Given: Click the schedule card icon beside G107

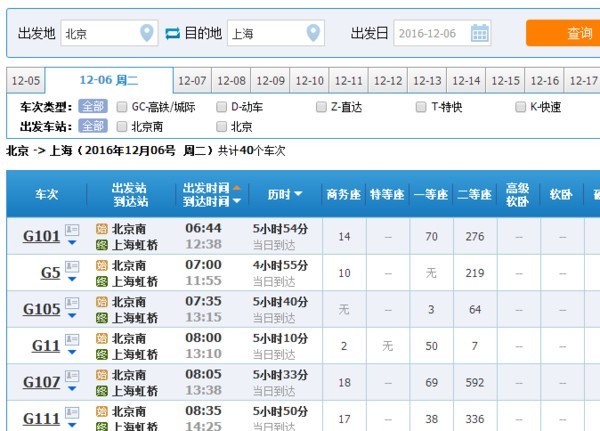Looking at the screenshot, I should coord(72,376).
